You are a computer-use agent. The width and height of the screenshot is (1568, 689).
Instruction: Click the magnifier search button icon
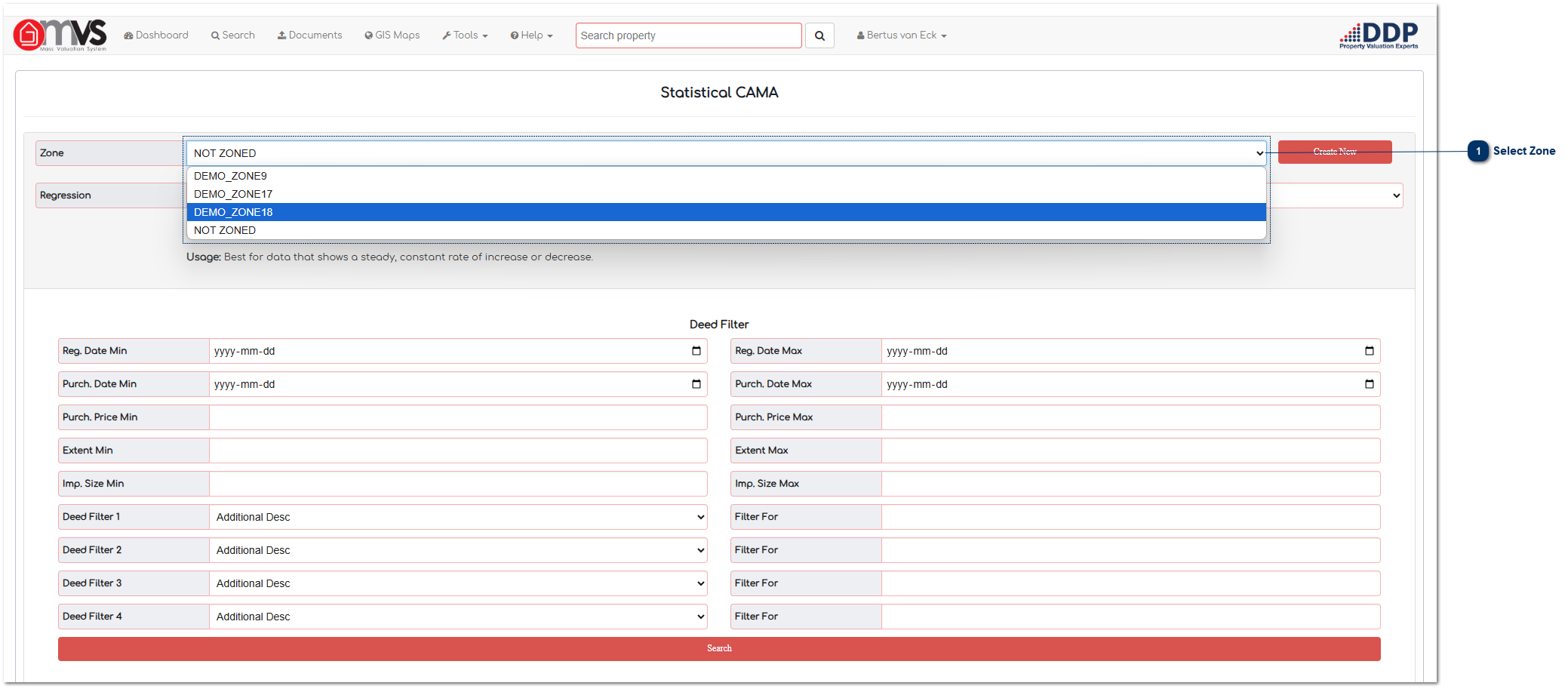pos(819,35)
